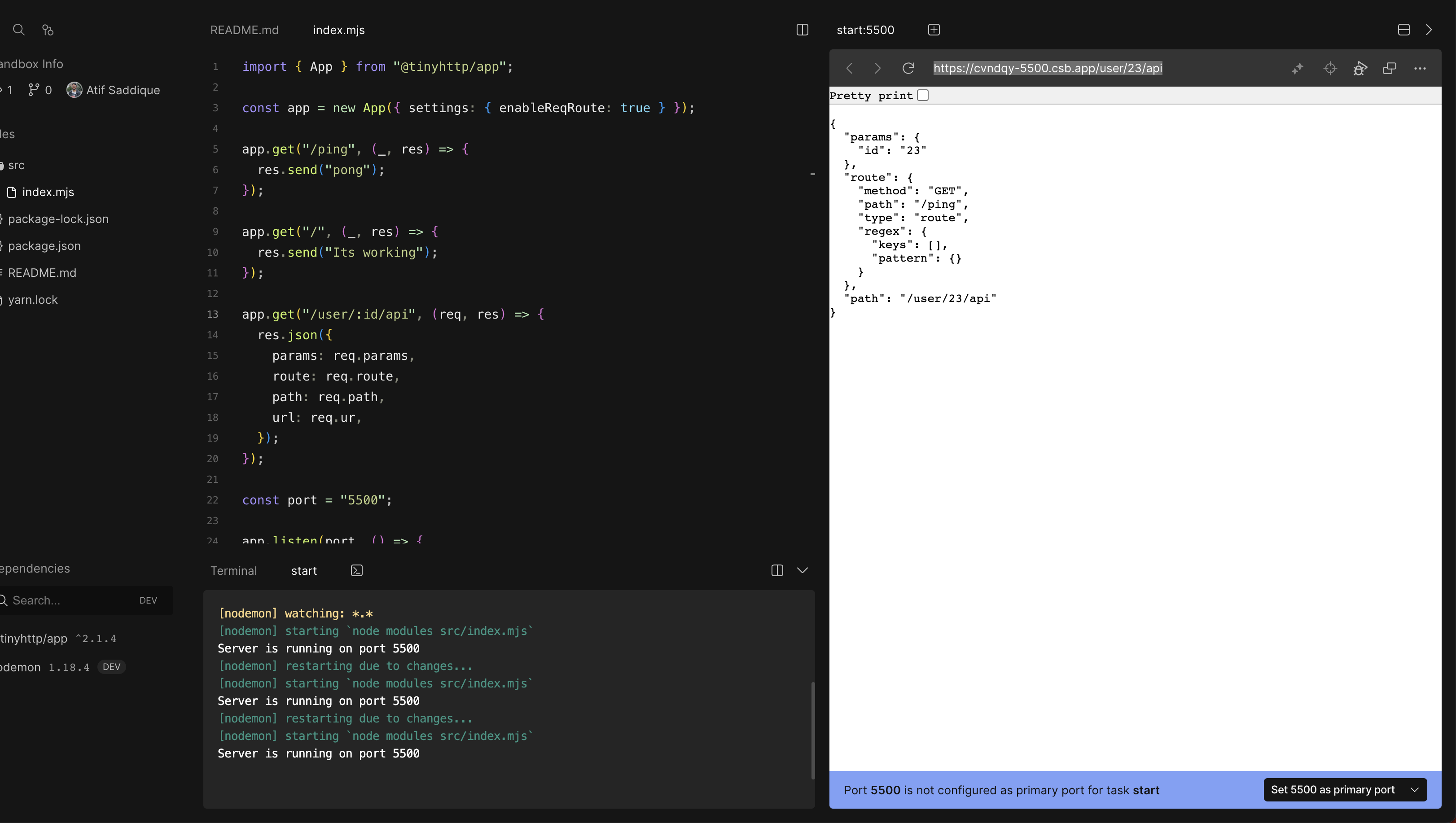The height and width of the screenshot is (823, 1456).
Task: Toggle the split editor layout icon
Action: [x=802, y=30]
